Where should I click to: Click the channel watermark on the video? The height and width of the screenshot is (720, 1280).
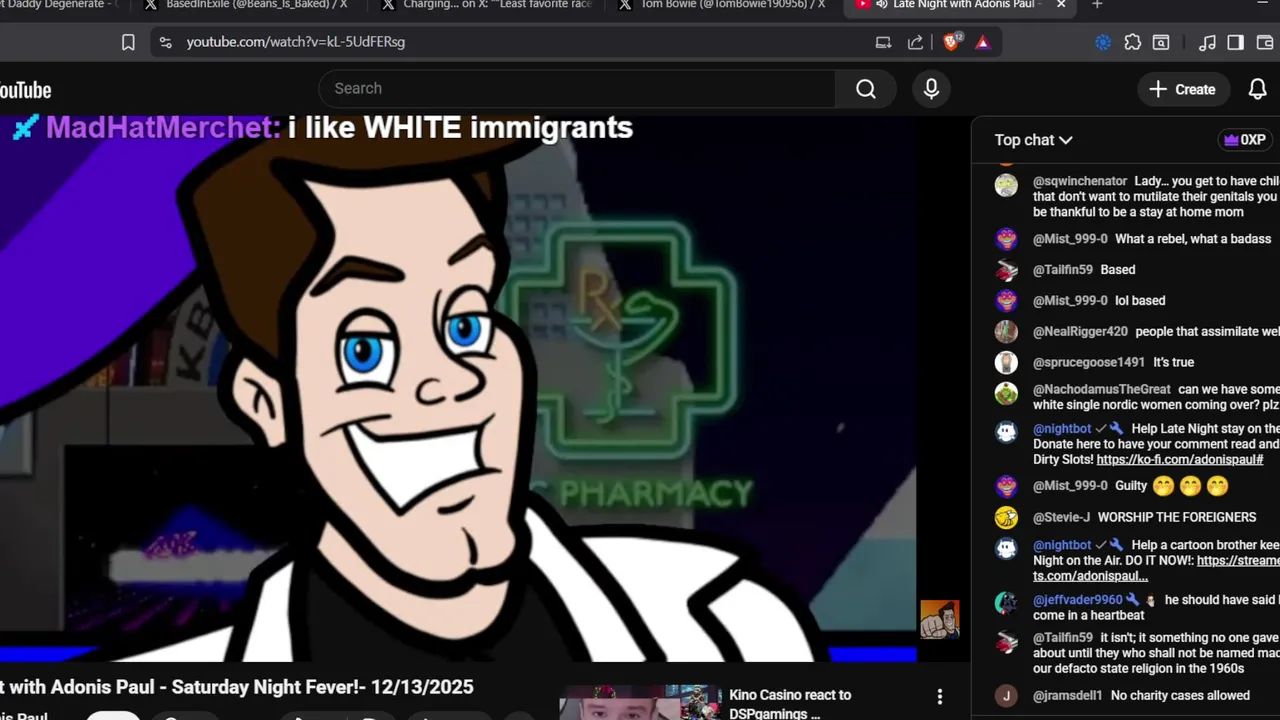[x=939, y=619]
